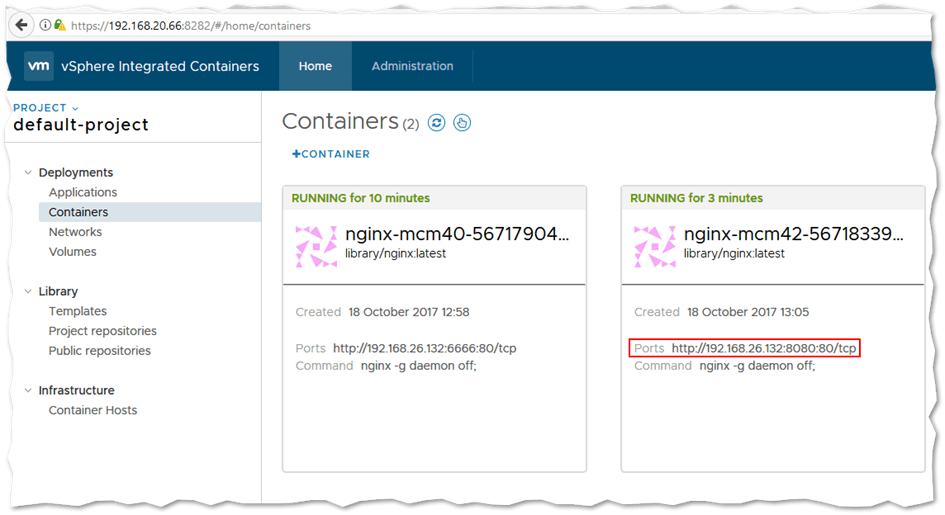The width and height of the screenshot is (945, 515).
Task: Click the nginx-mcm40 command text
Action: pyautogui.click(x=419, y=366)
